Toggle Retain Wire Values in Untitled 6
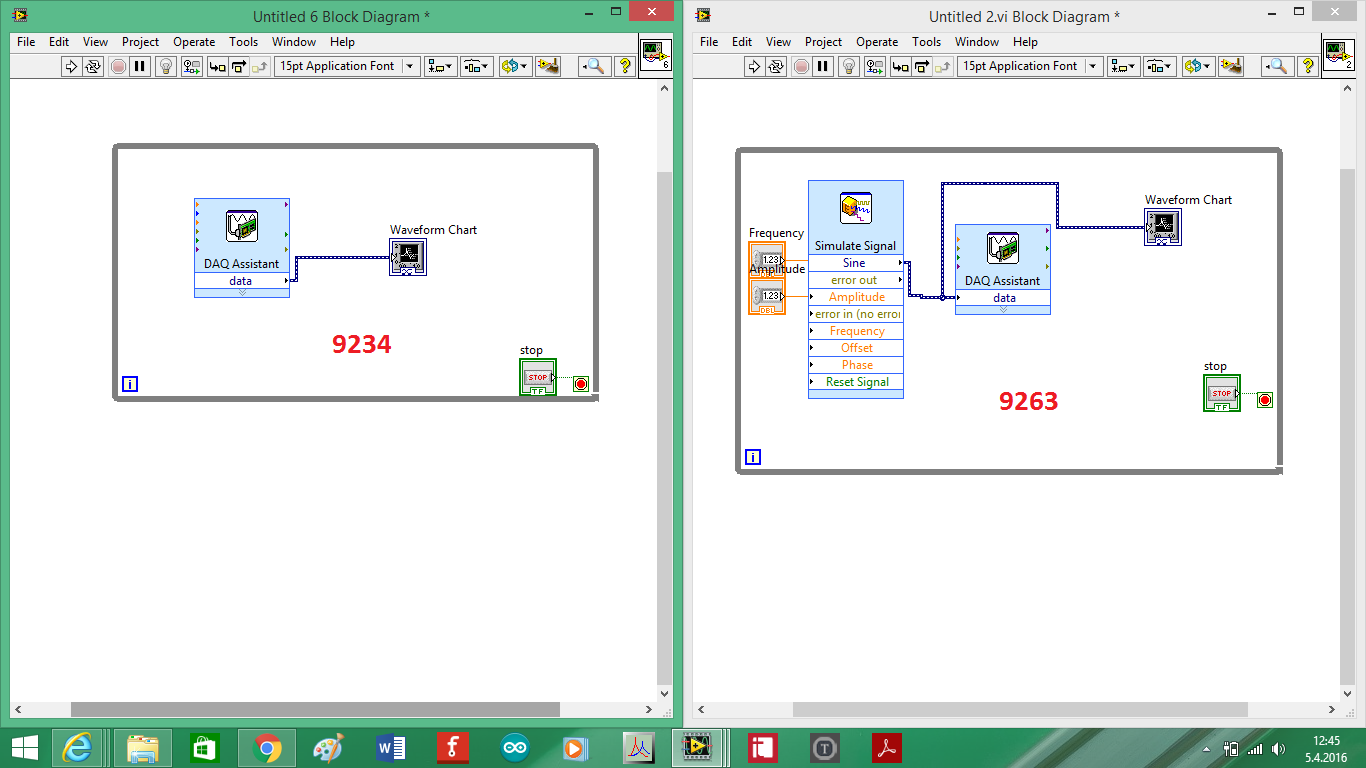 (192, 66)
